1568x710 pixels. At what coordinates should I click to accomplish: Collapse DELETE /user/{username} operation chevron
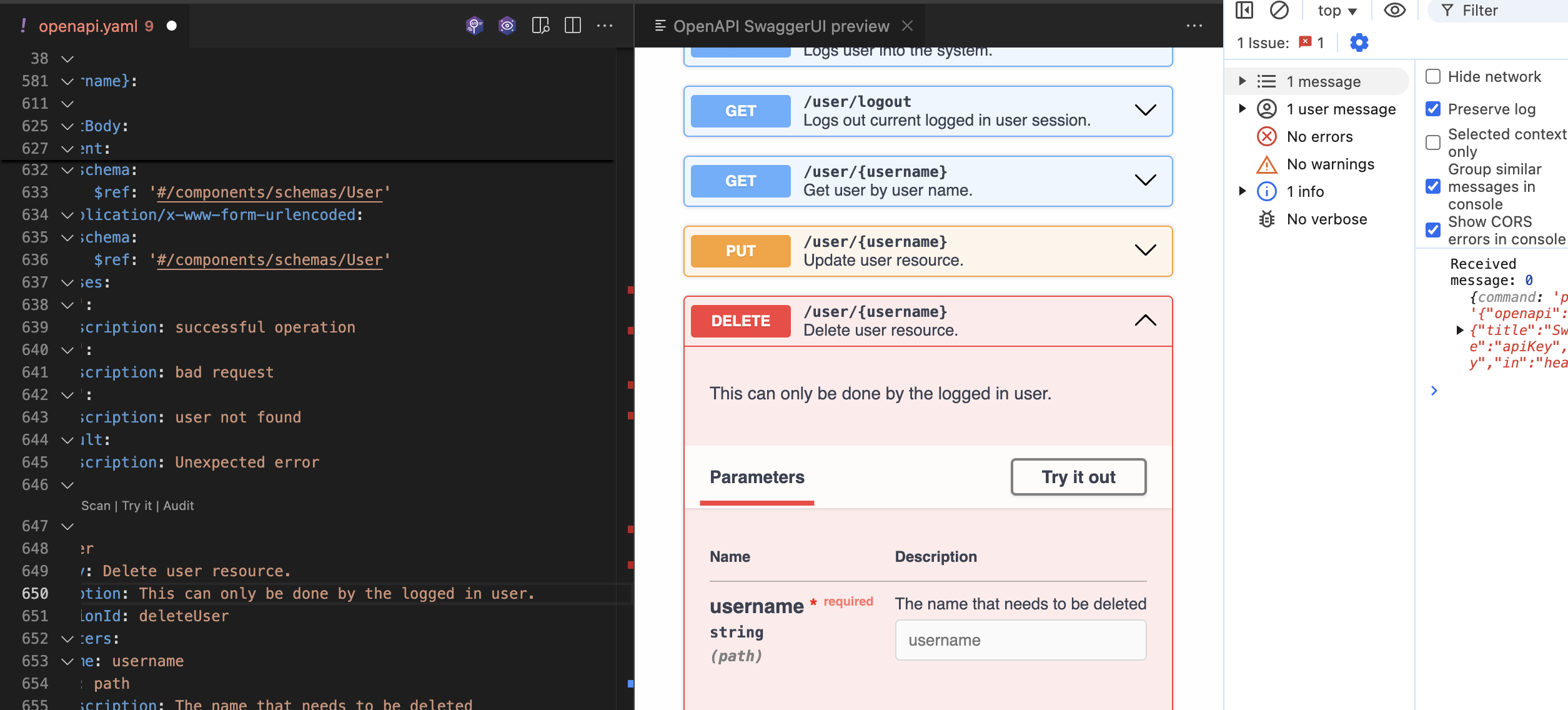(x=1145, y=321)
